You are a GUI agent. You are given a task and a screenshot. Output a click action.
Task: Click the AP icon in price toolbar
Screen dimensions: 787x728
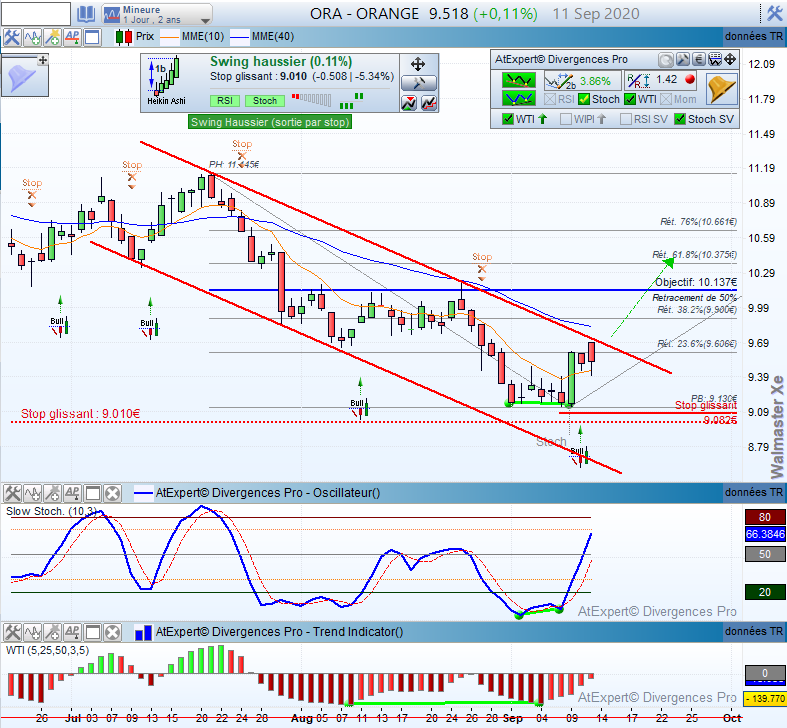(x=72, y=37)
